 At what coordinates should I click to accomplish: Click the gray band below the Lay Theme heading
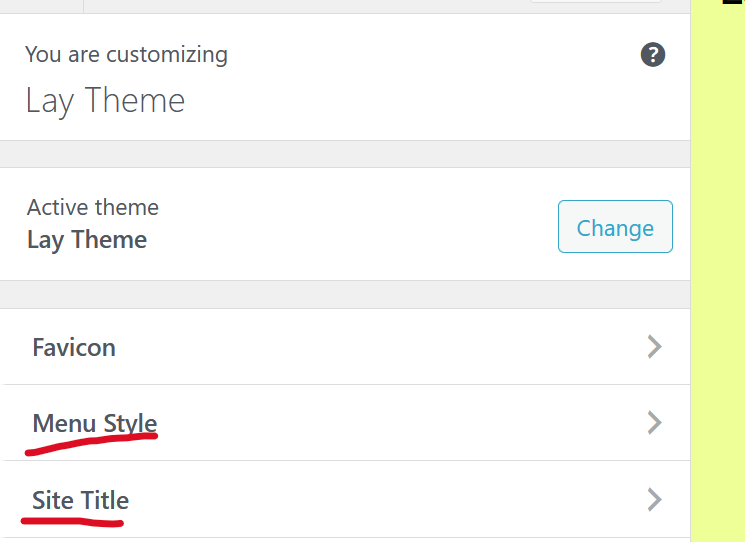coord(345,153)
